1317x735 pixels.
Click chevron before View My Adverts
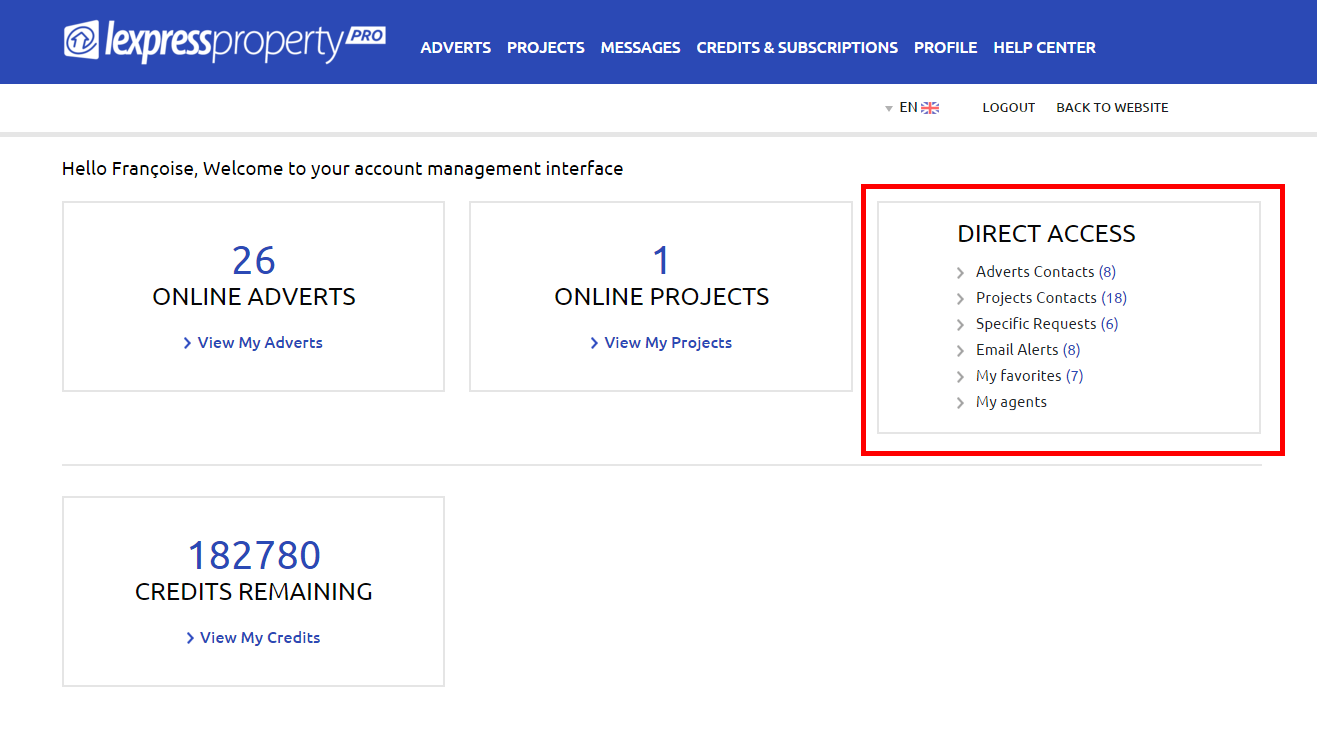[187, 343]
